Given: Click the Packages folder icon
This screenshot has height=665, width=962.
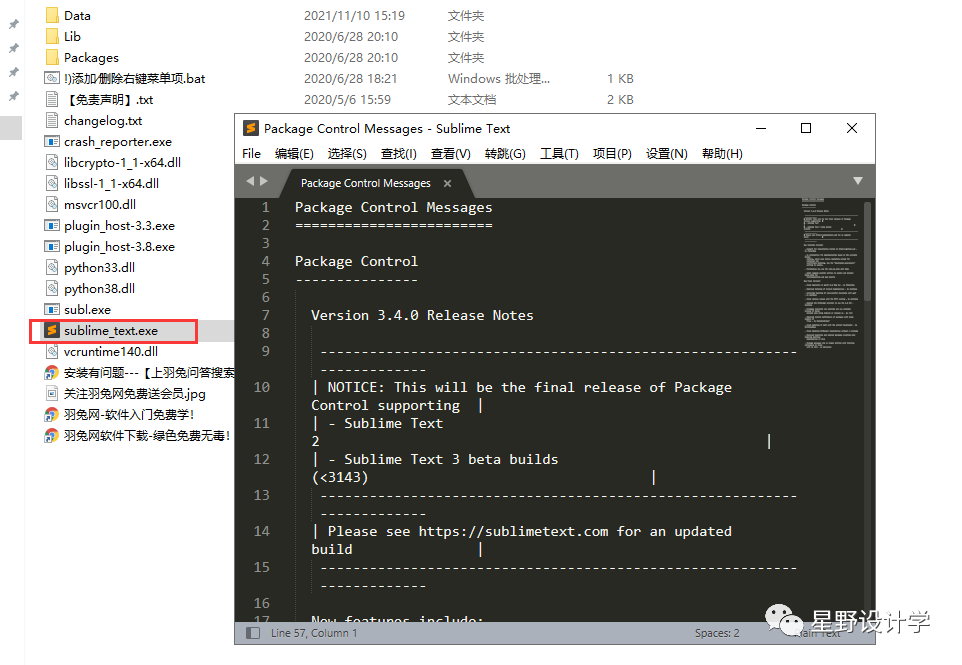Looking at the screenshot, I should click(52, 57).
